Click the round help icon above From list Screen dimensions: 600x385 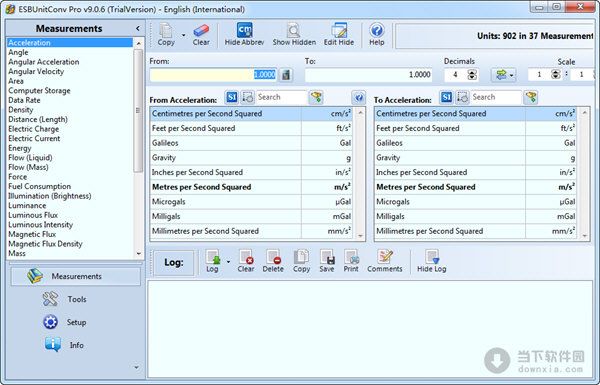[x=359, y=98]
